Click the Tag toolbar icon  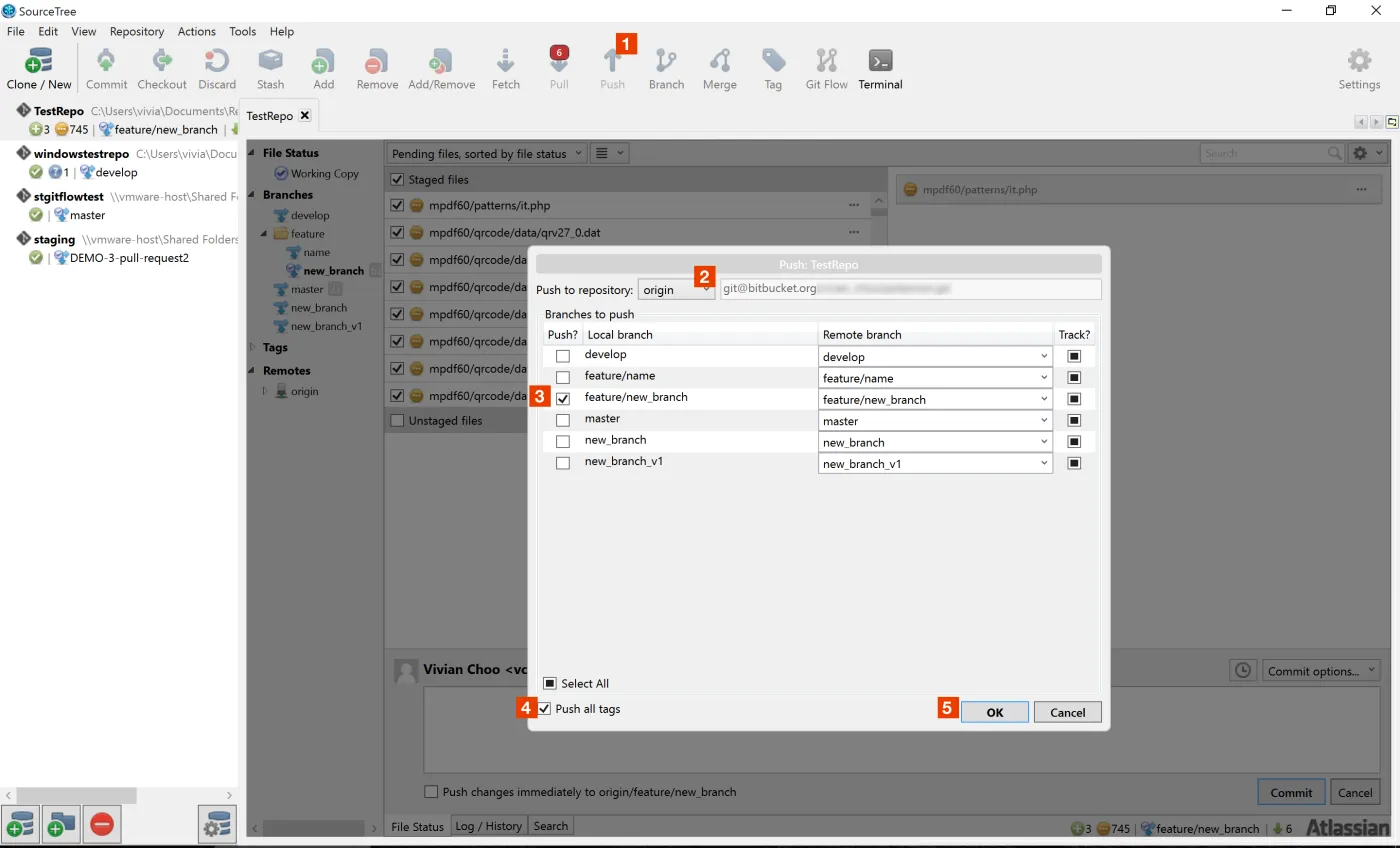click(773, 68)
